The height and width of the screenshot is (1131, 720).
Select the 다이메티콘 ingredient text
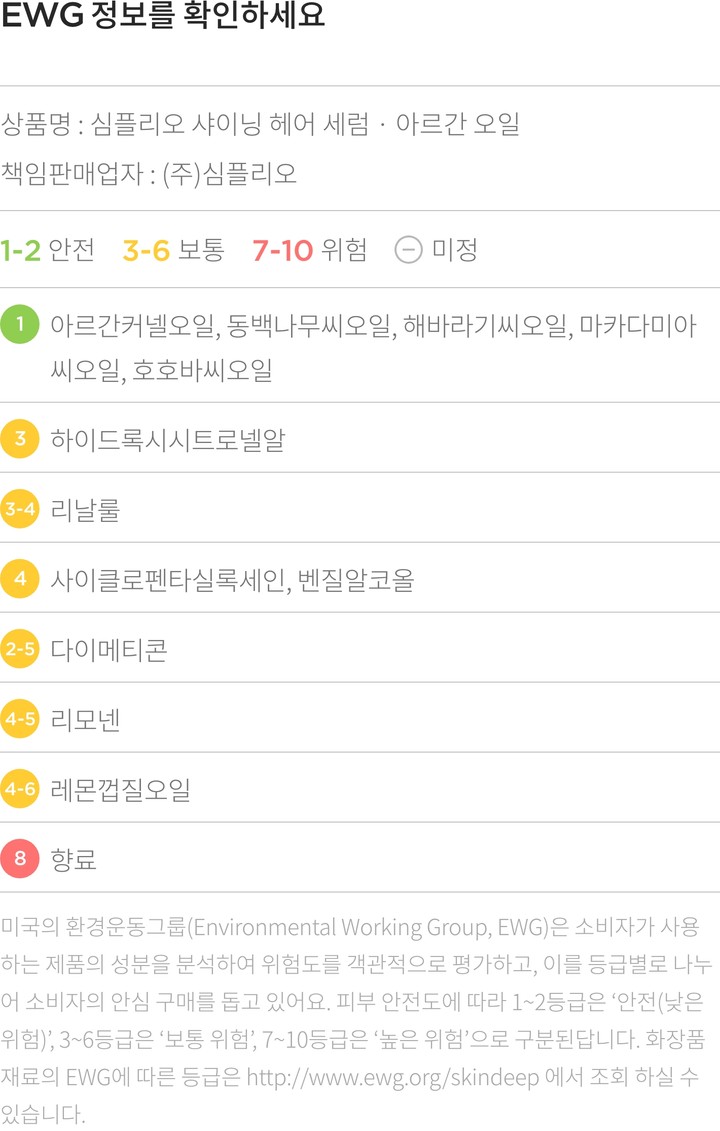point(109,650)
